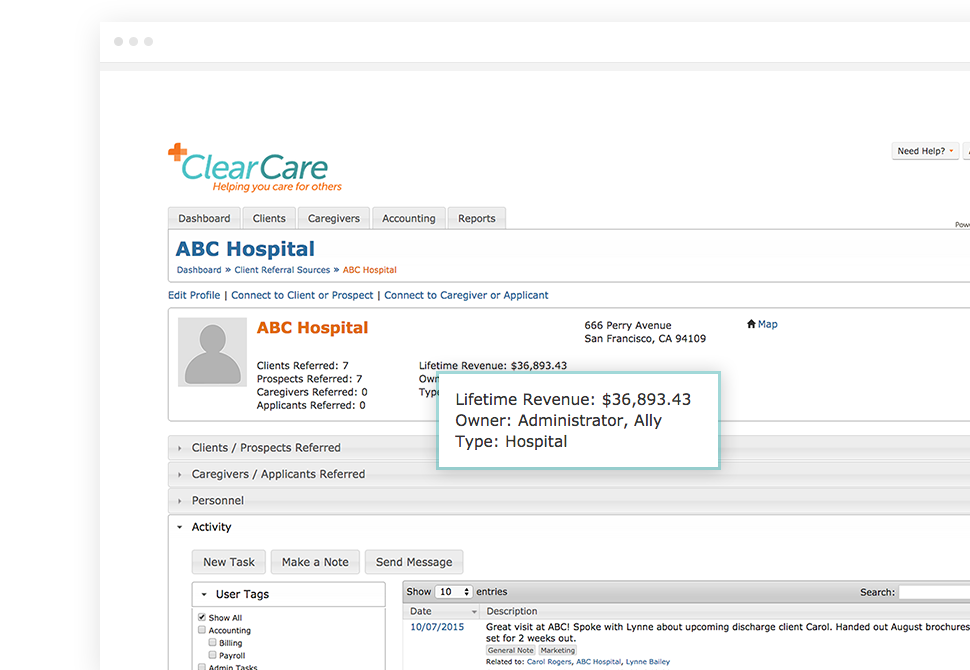Open Client Referral Sources breadcrumb link
Screen dimensions: 970x670
[x=282, y=270]
